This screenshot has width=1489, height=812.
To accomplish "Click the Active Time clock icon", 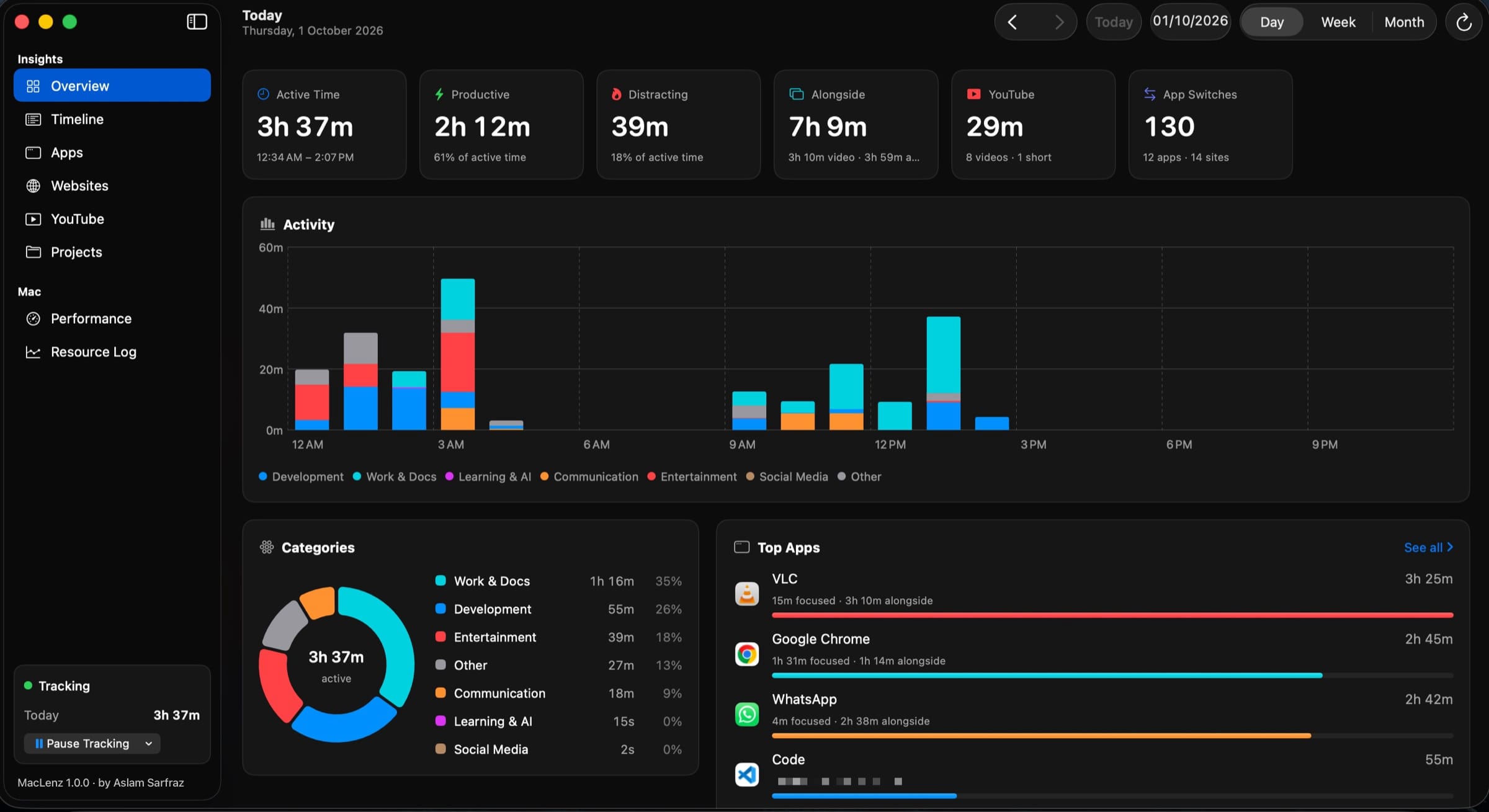I will (x=263, y=94).
